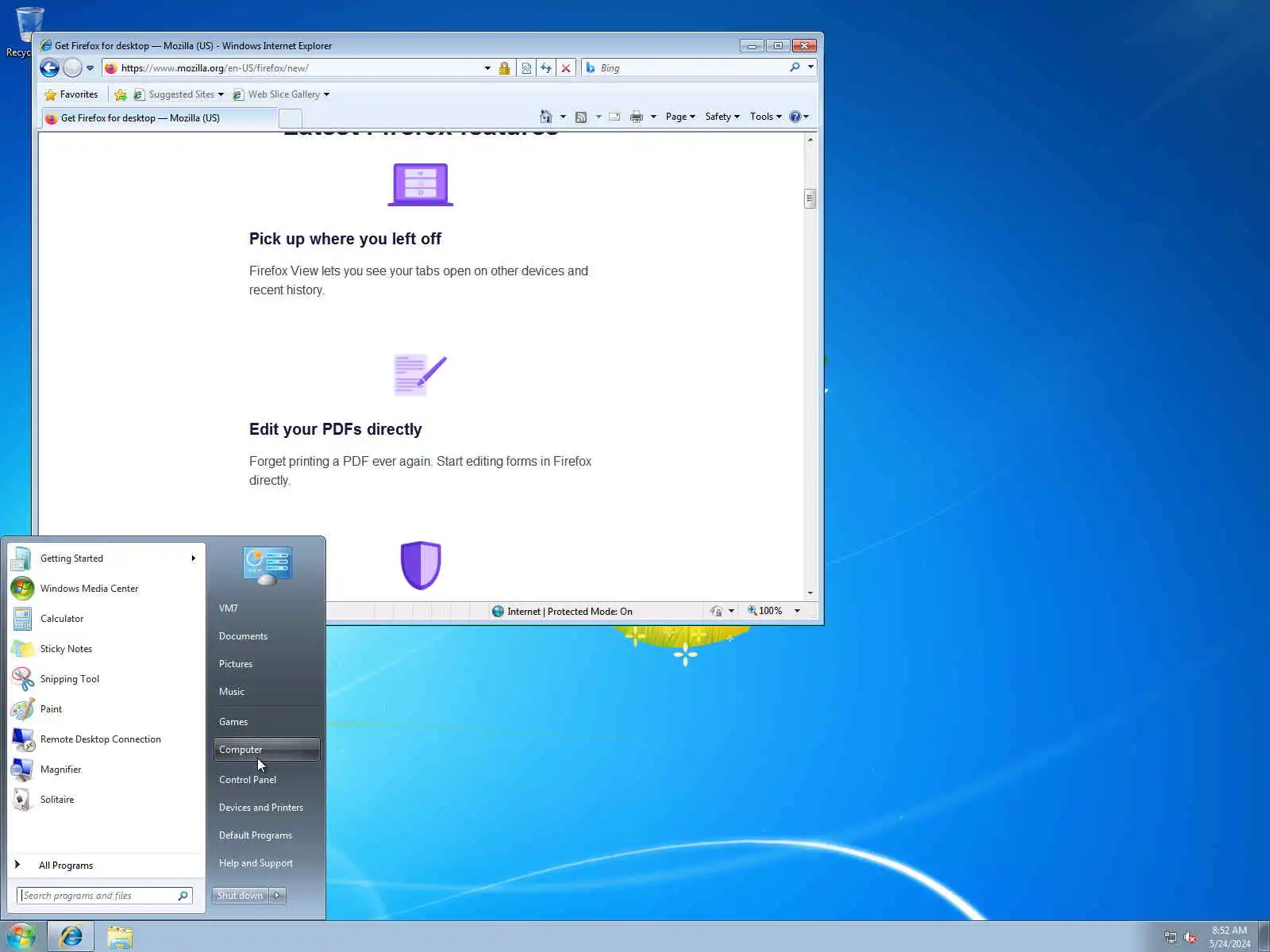
Task: Open the zoom level dropdown arrow
Action: point(797,611)
